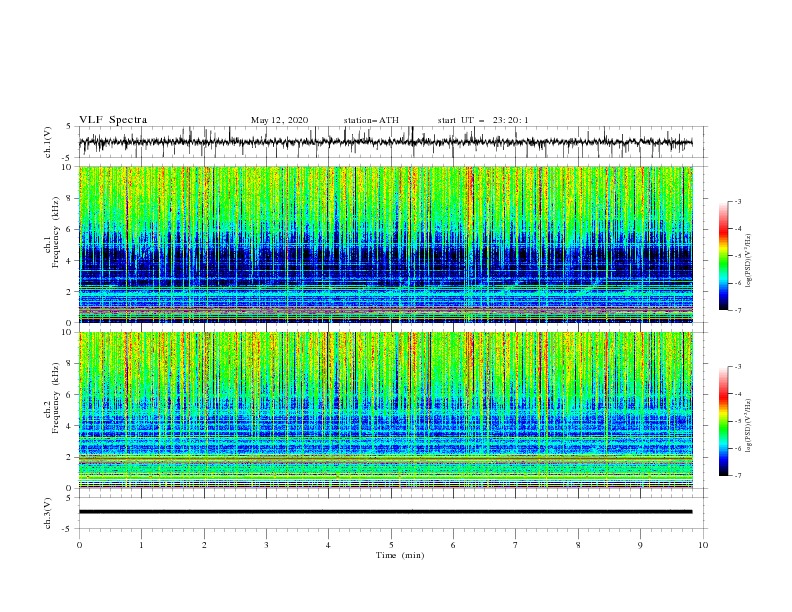Click the "start UT = 23:20:1" text

click(483, 120)
